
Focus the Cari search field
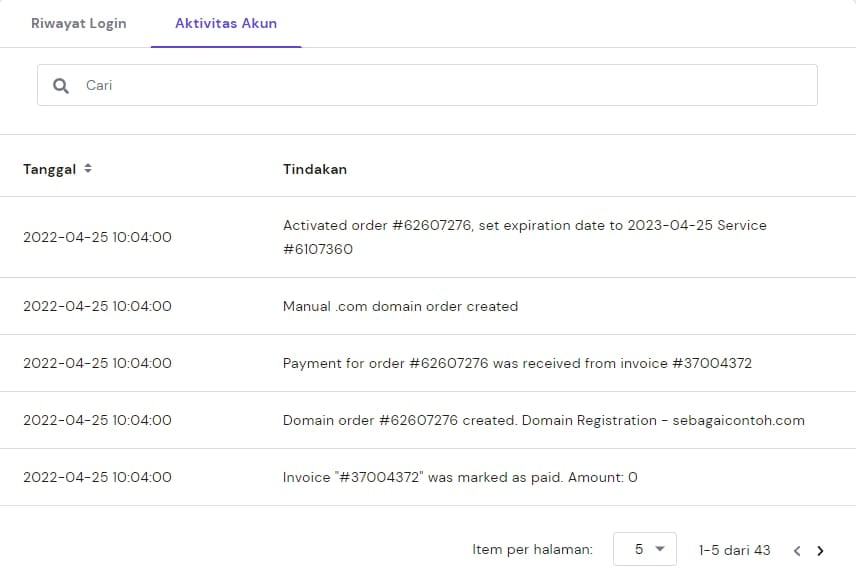440,86
